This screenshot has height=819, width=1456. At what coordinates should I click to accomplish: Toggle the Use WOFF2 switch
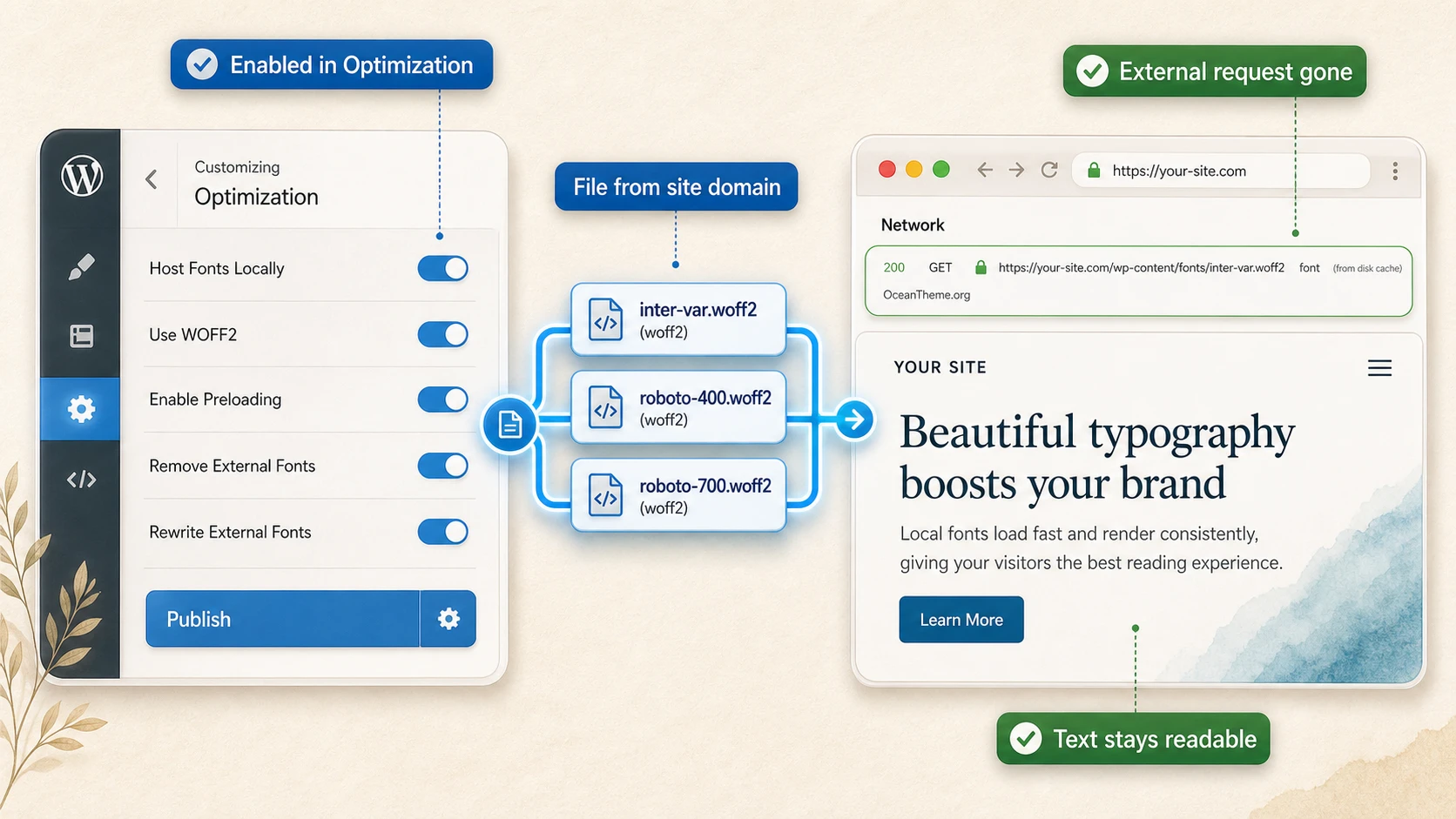[x=442, y=334]
